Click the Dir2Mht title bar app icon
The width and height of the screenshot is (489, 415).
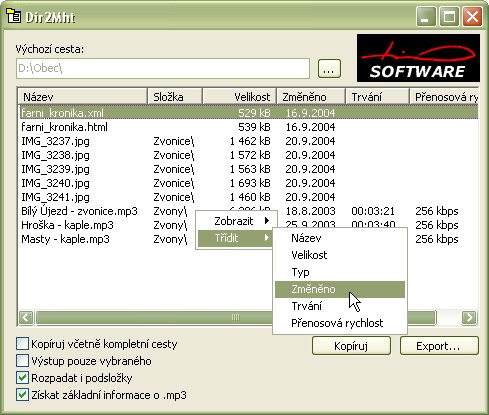tap(14, 16)
